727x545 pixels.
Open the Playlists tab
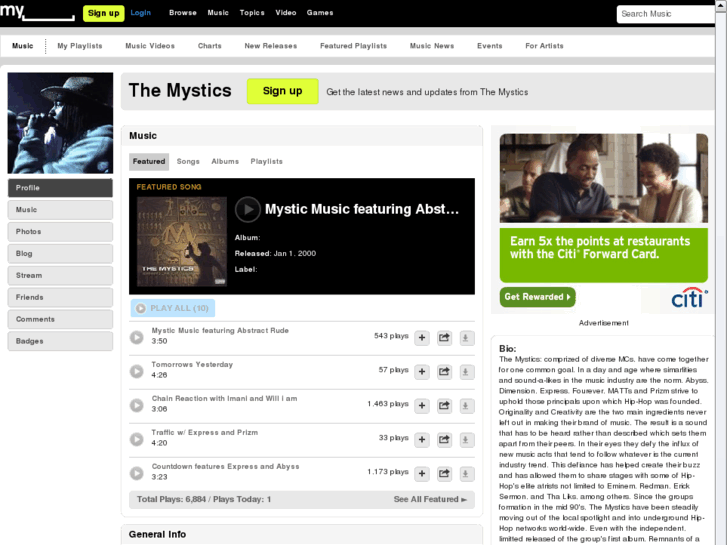pos(267,161)
